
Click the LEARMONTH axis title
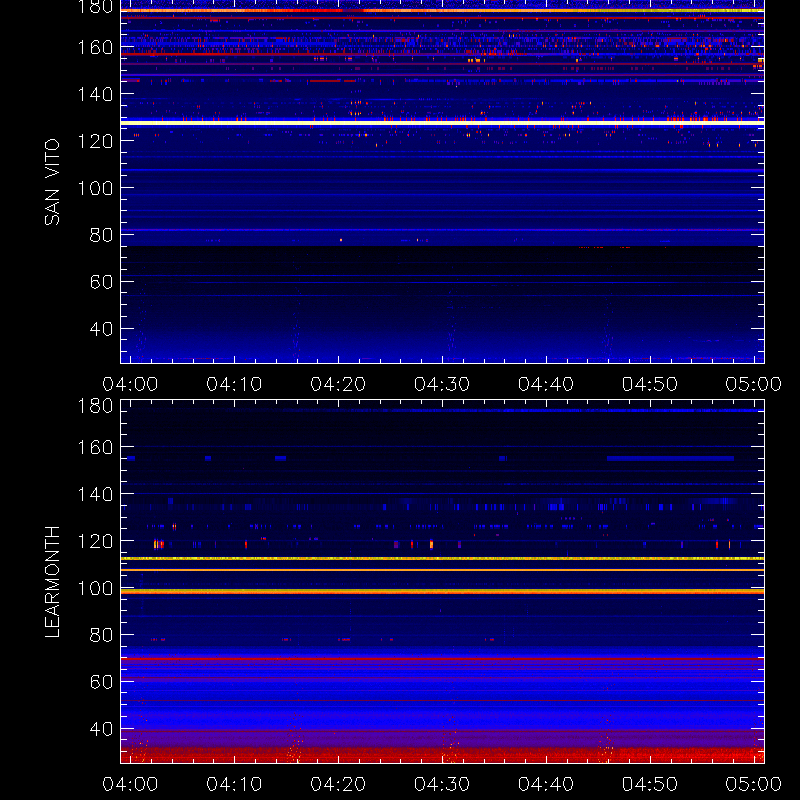point(52,582)
